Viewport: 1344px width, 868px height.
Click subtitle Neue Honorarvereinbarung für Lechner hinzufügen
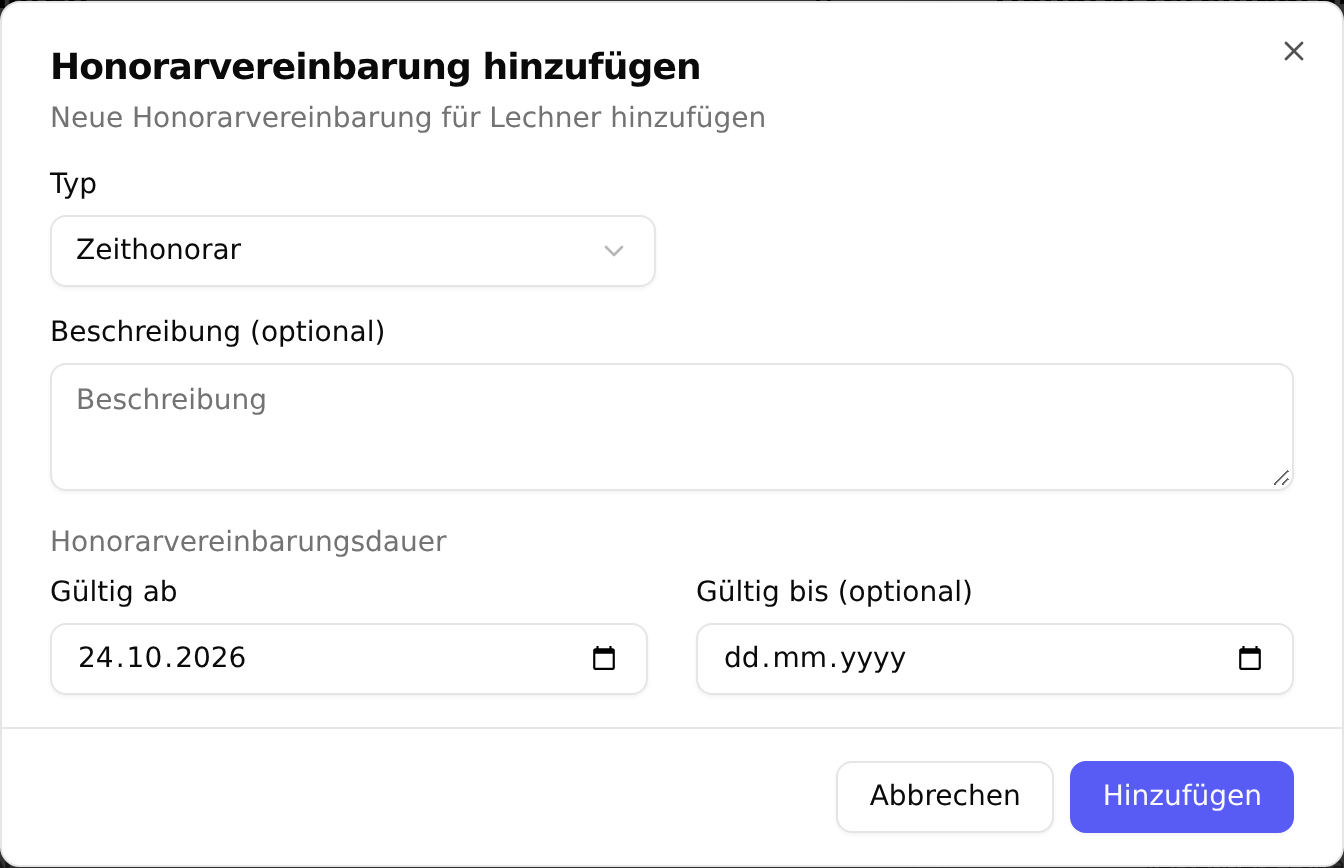point(408,118)
